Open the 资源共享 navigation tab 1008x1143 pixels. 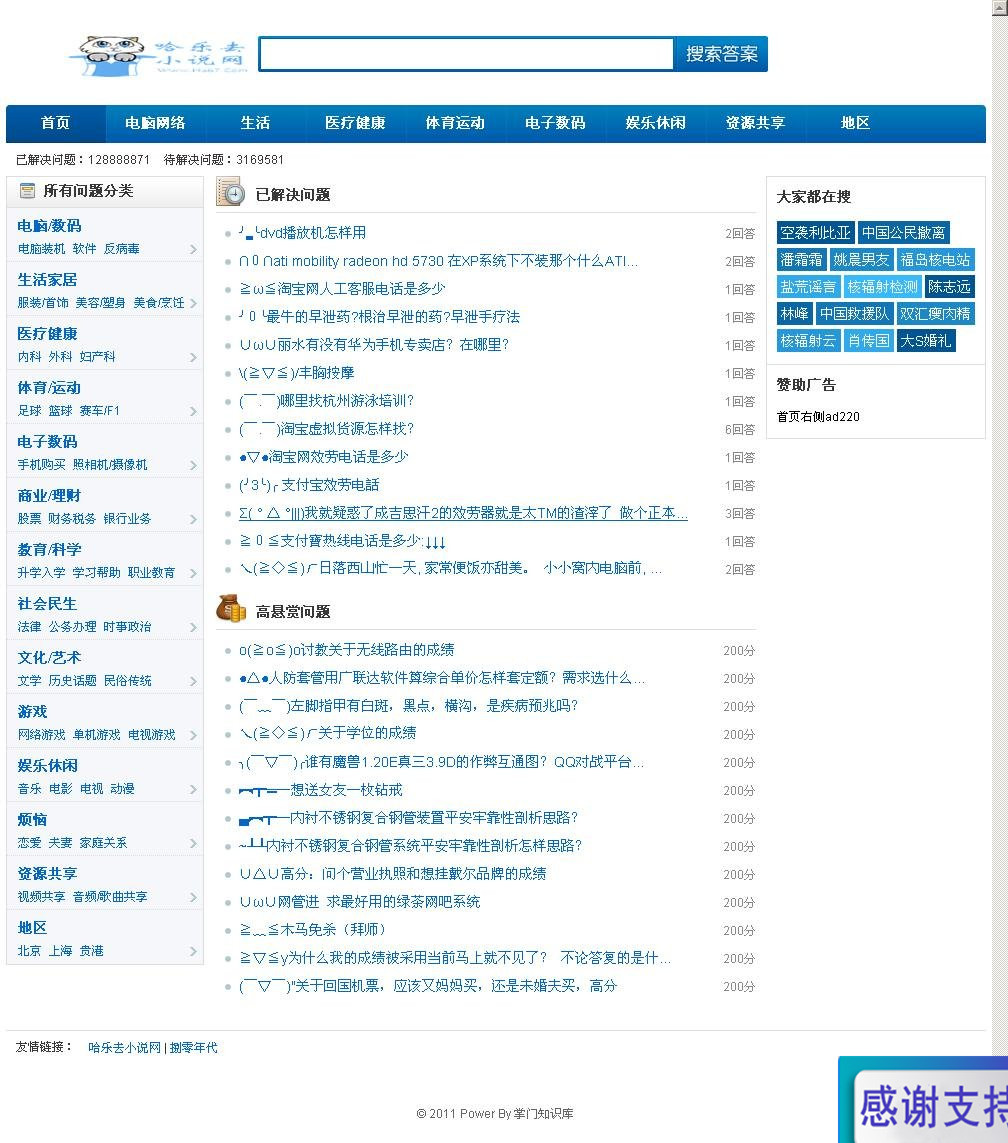click(x=755, y=123)
